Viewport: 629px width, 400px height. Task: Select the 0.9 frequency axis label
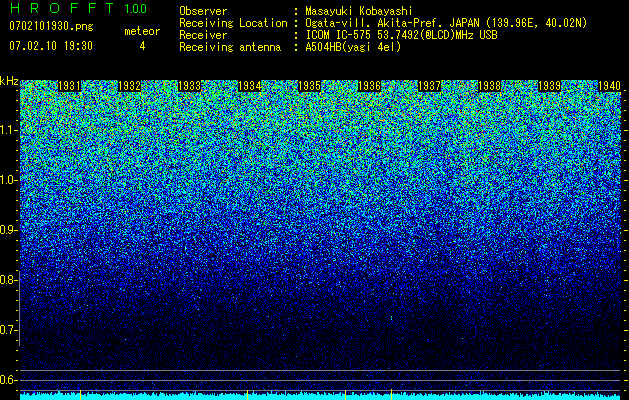pos(7,230)
